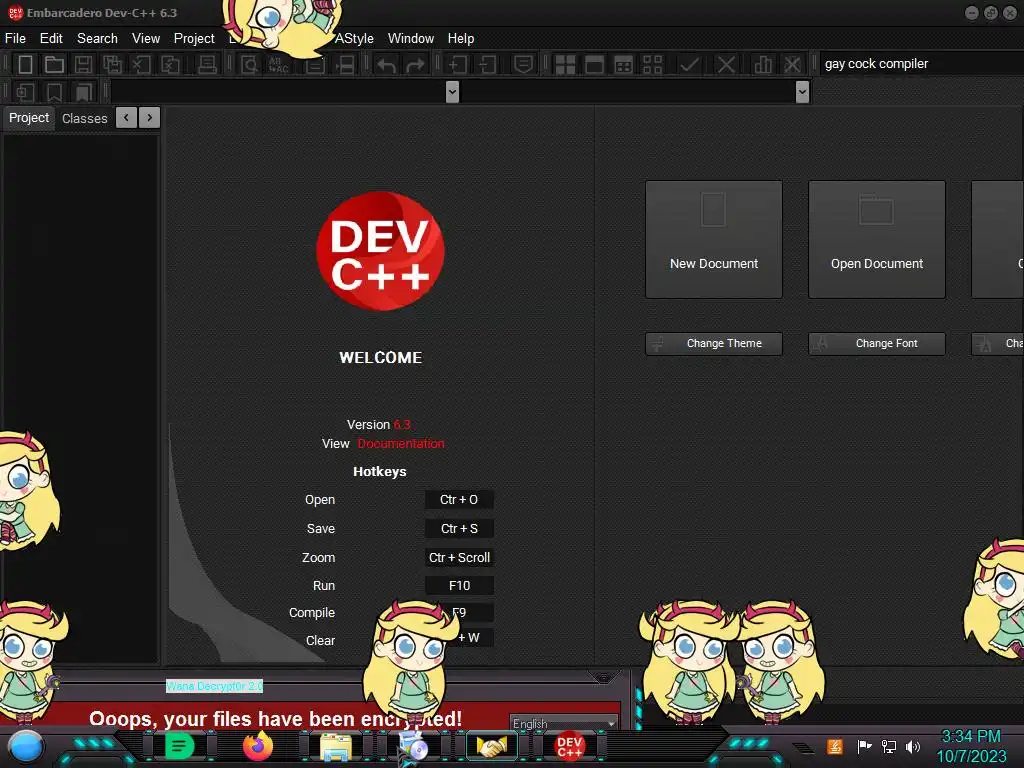
Task: Expand the second function combo box
Action: (803, 92)
